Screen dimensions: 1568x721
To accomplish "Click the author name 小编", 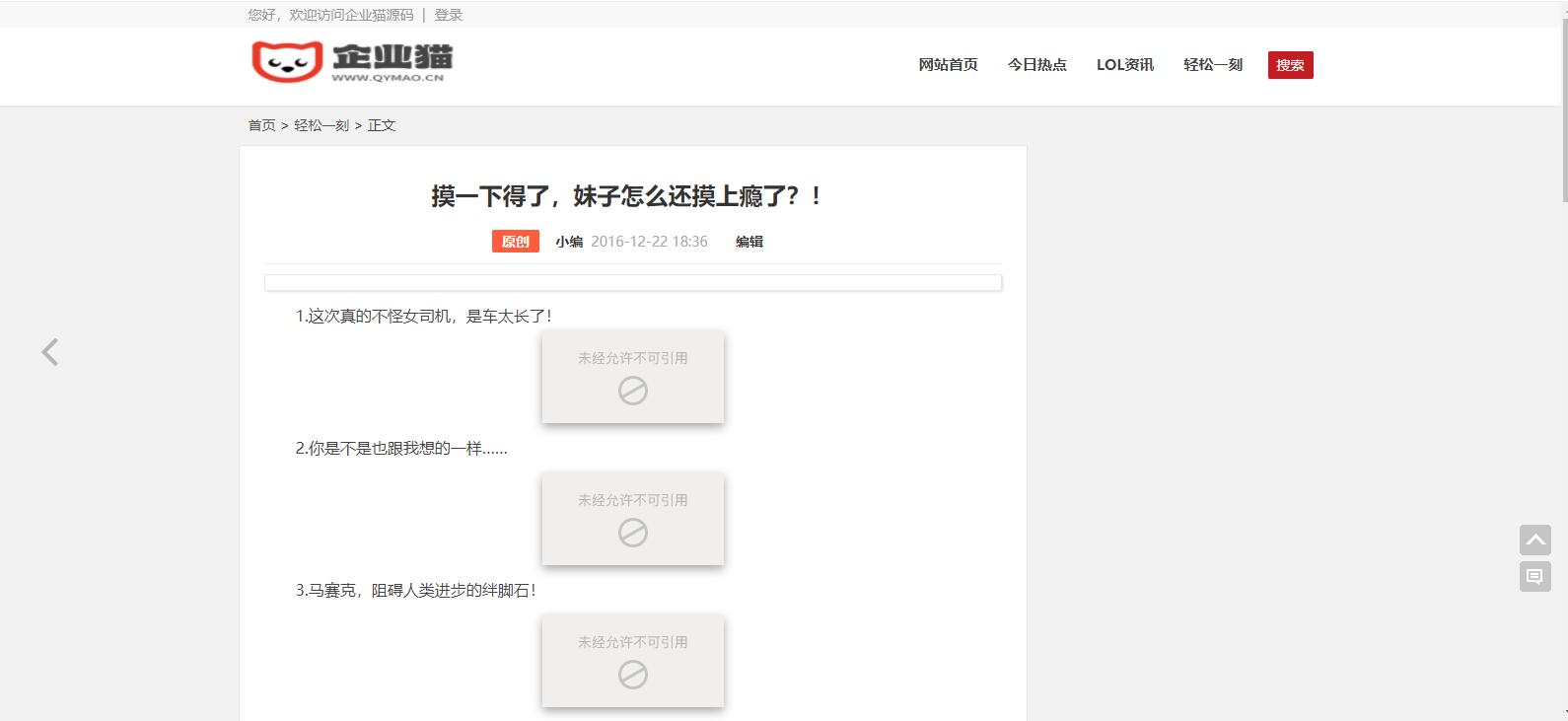I will tap(569, 242).
